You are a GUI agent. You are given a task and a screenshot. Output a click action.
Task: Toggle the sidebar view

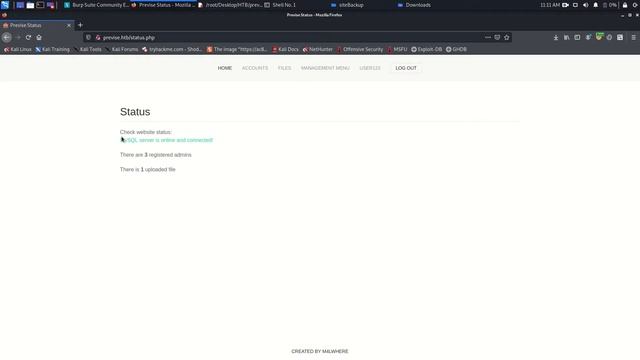(x=577, y=37)
